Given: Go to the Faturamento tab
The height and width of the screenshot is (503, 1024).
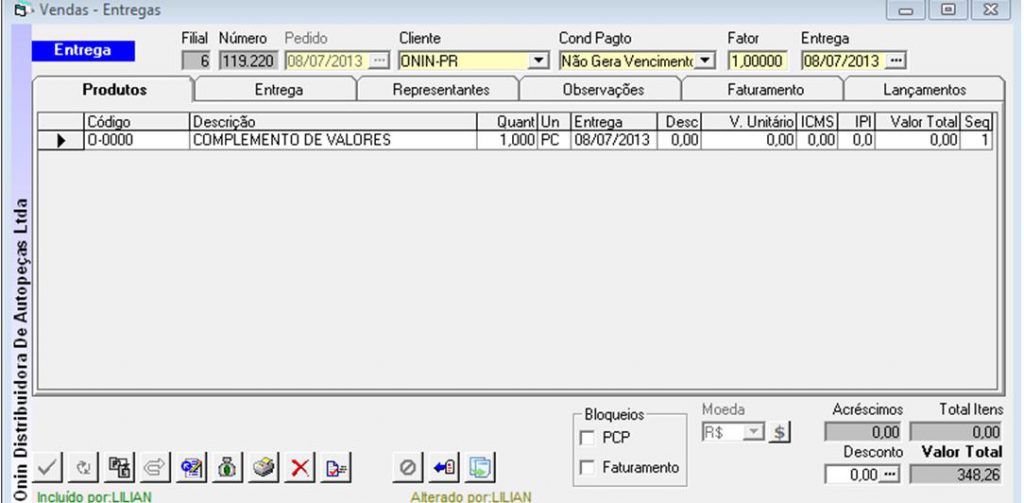Looking at the screenshot, I should (765, 90).
